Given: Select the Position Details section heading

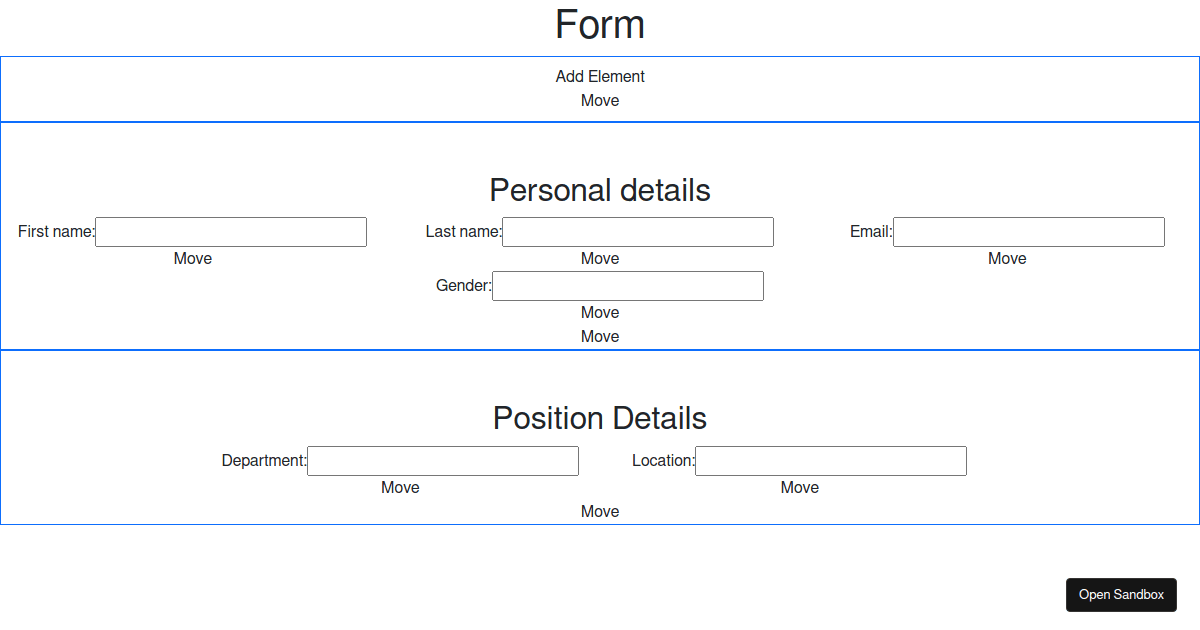Looking at the screenshot, I should pyautogui.click(x=600, y=418).
